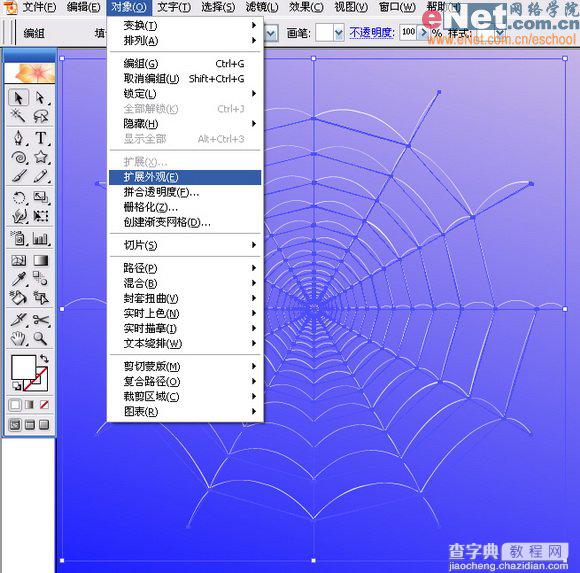Select the Lasso tool
This screenshot has height=573, width=580.
point(40,117)
